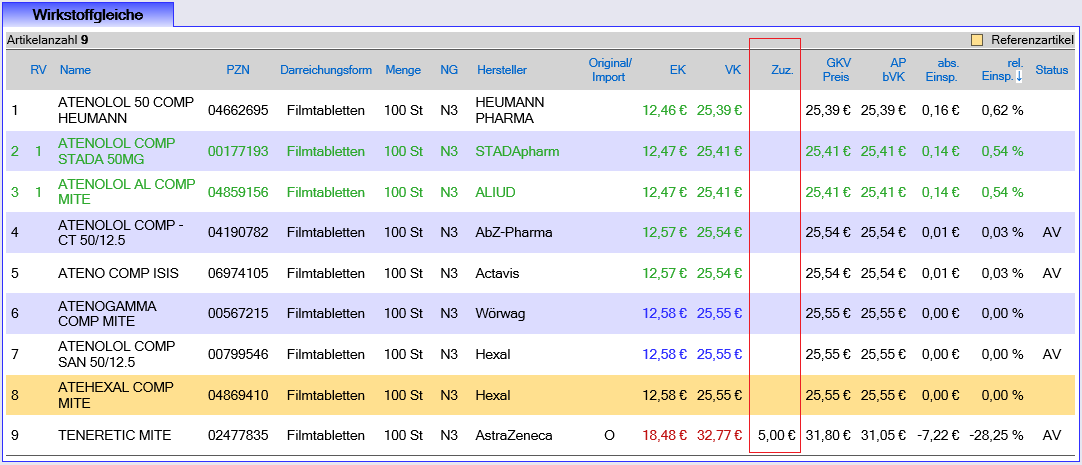Click the Status column header

1051,70
